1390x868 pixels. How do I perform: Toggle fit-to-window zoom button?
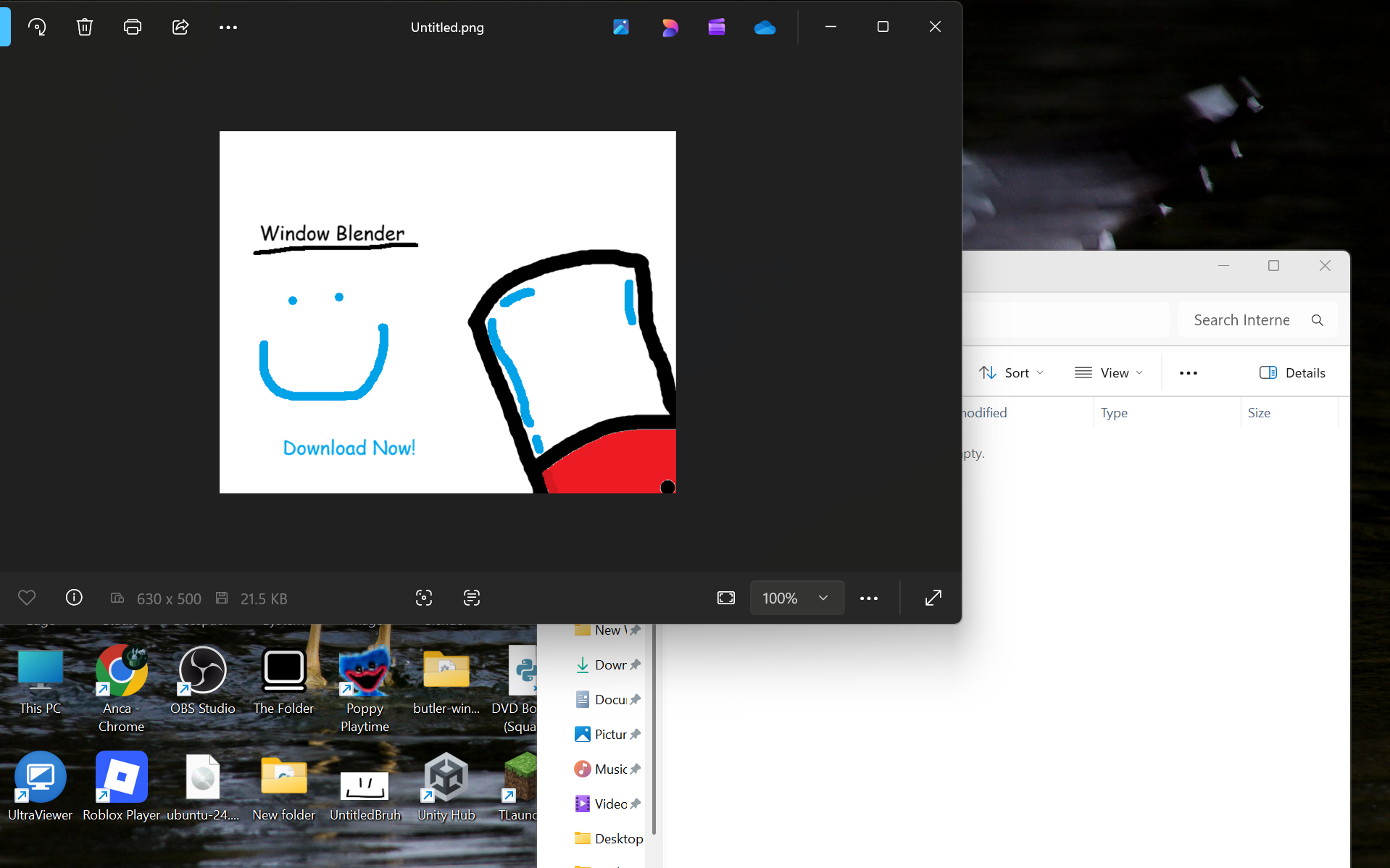tap(725, 598)
